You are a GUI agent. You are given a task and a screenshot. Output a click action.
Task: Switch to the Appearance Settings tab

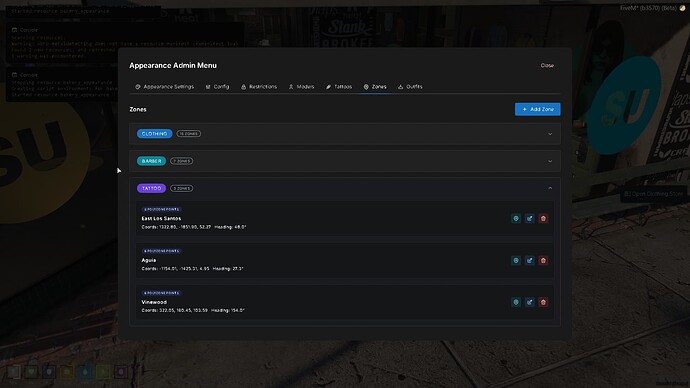click(164, 87)
